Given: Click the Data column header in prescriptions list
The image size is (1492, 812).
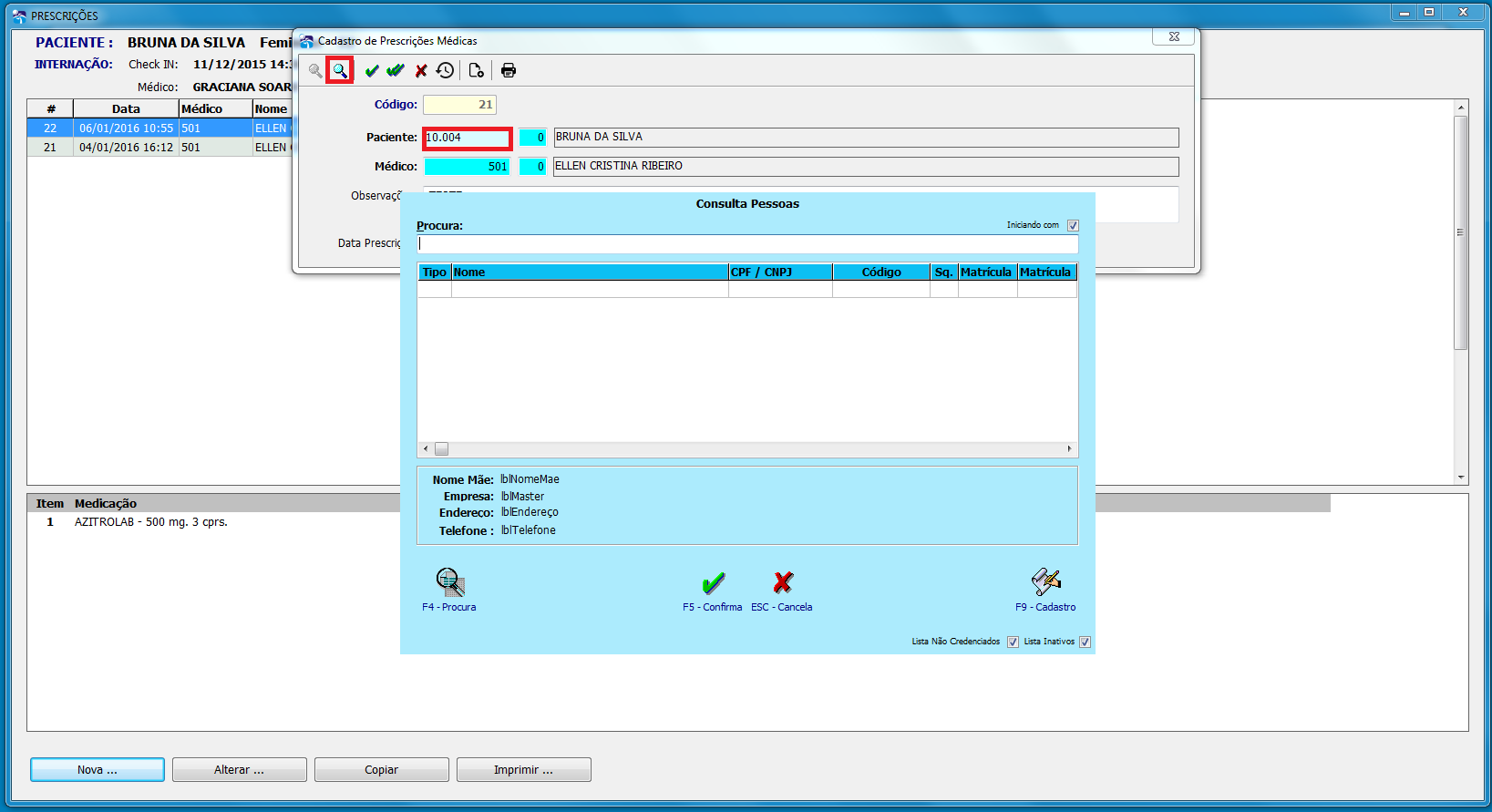Looking at the screenshot, I should pos(126,108).
